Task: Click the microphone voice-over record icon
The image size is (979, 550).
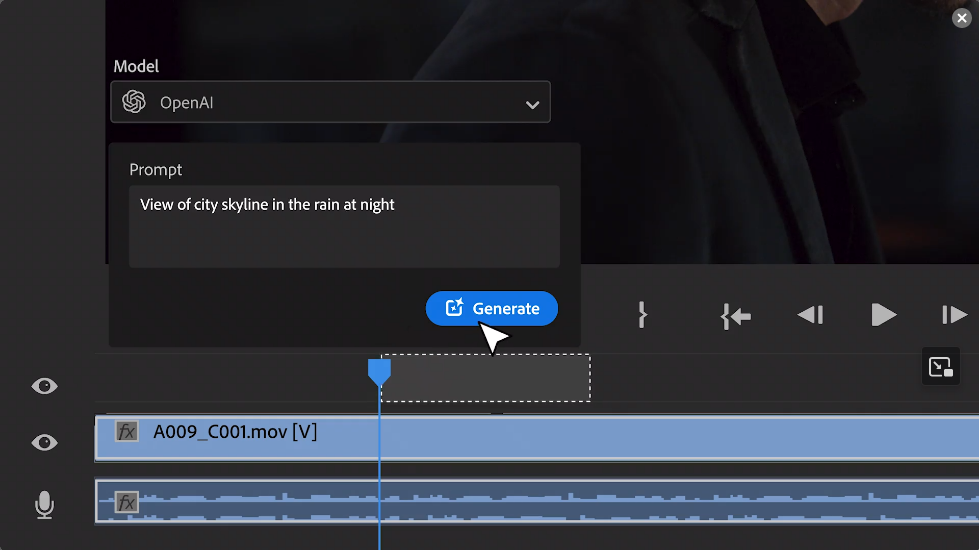Action: click(44, 504)
